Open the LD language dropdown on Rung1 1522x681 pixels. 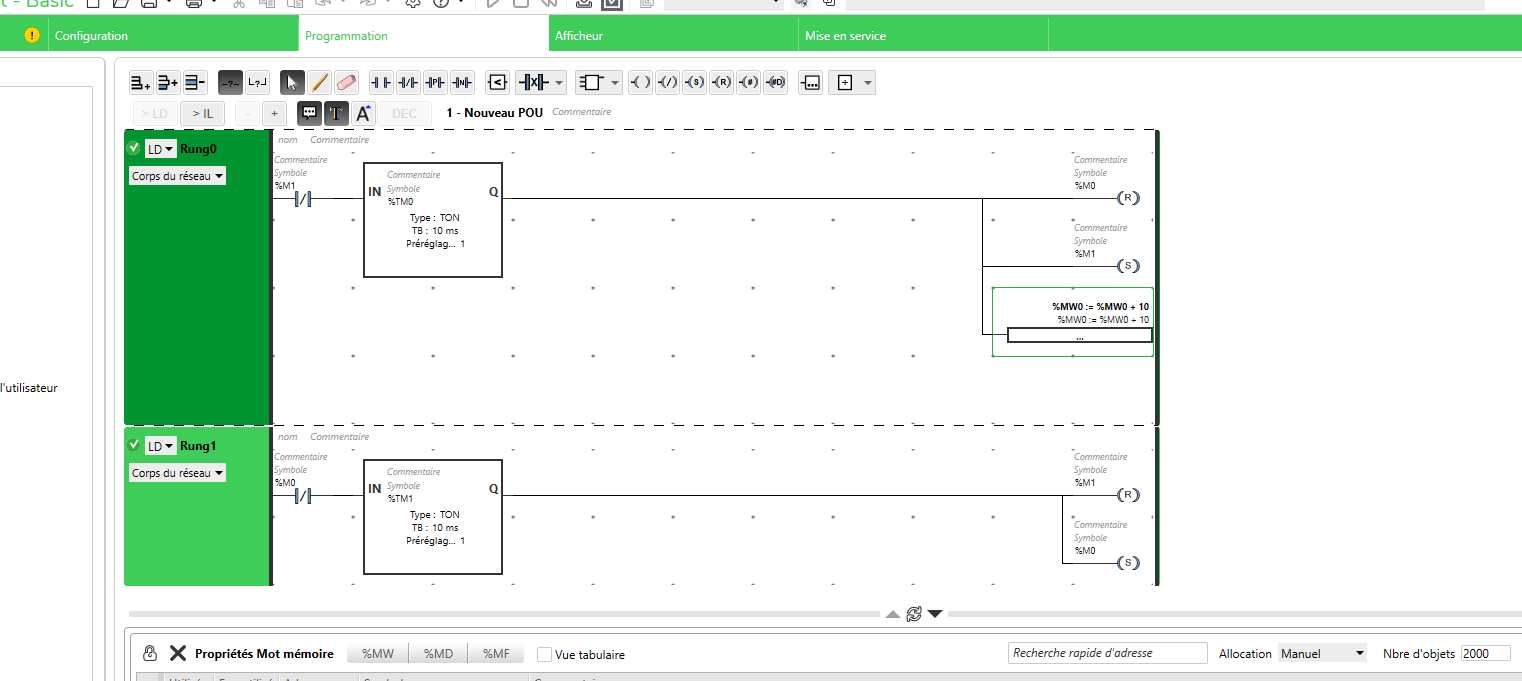pyautogui.click(x=160, y=446)
